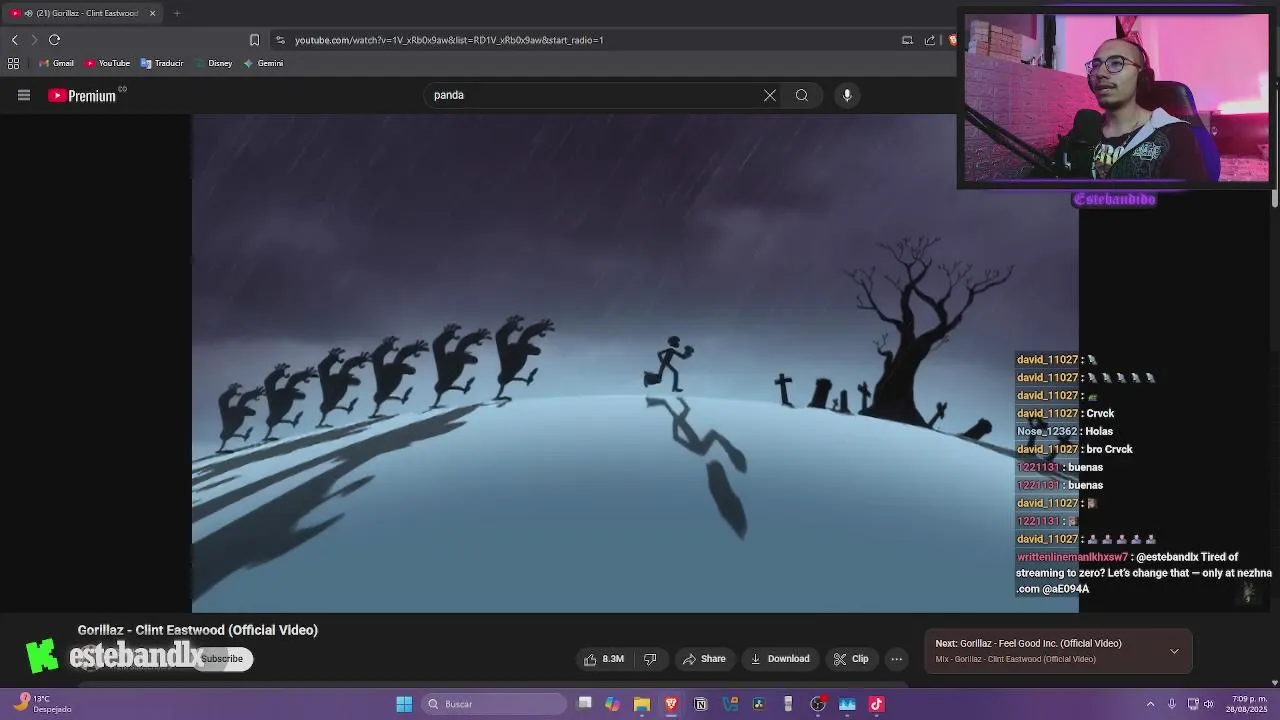The image size is (1280, 720).
Task: Launch Copilot from the taskbar
Action: pos(612,704)
